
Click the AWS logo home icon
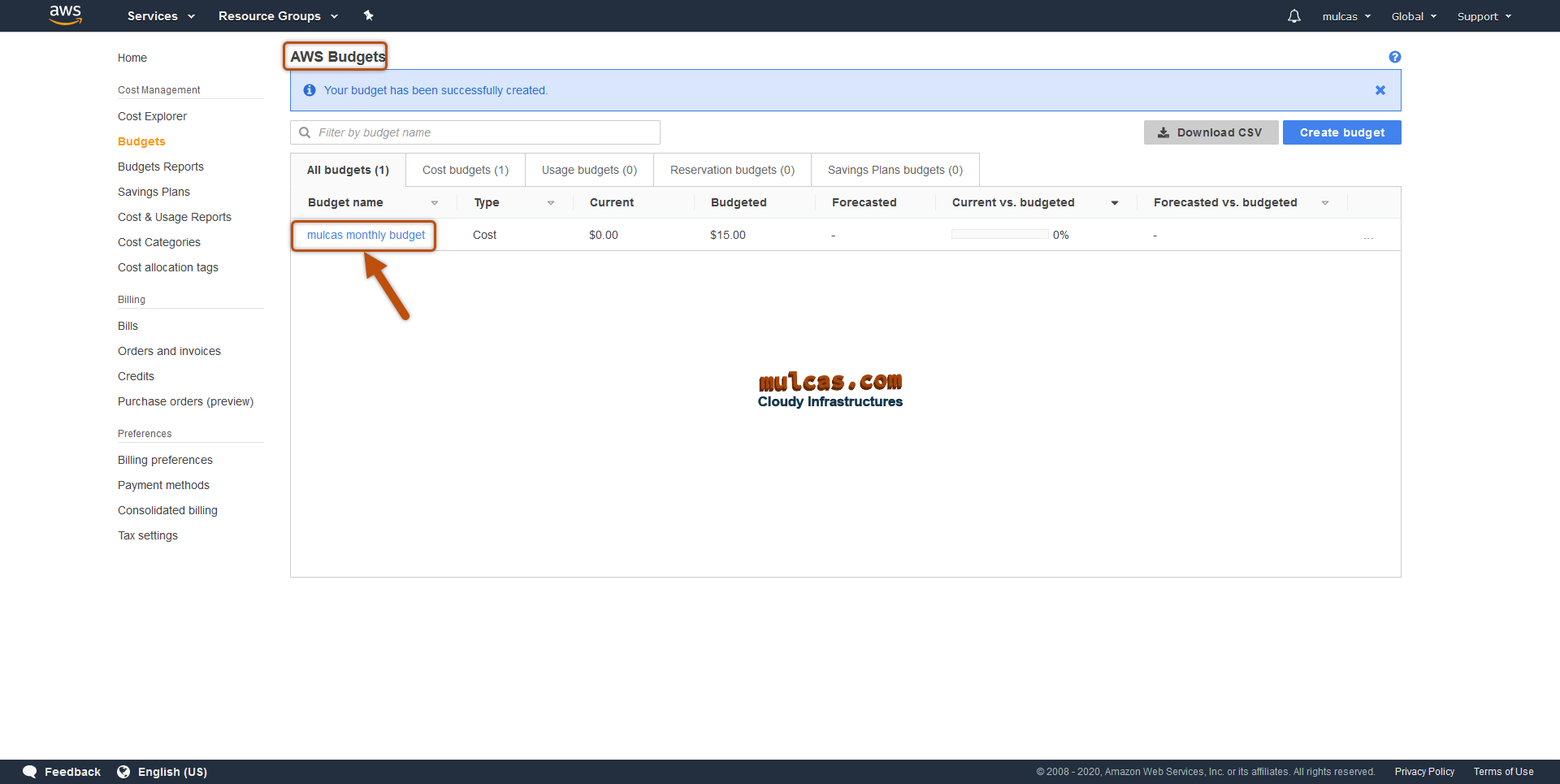click(65, 15)
